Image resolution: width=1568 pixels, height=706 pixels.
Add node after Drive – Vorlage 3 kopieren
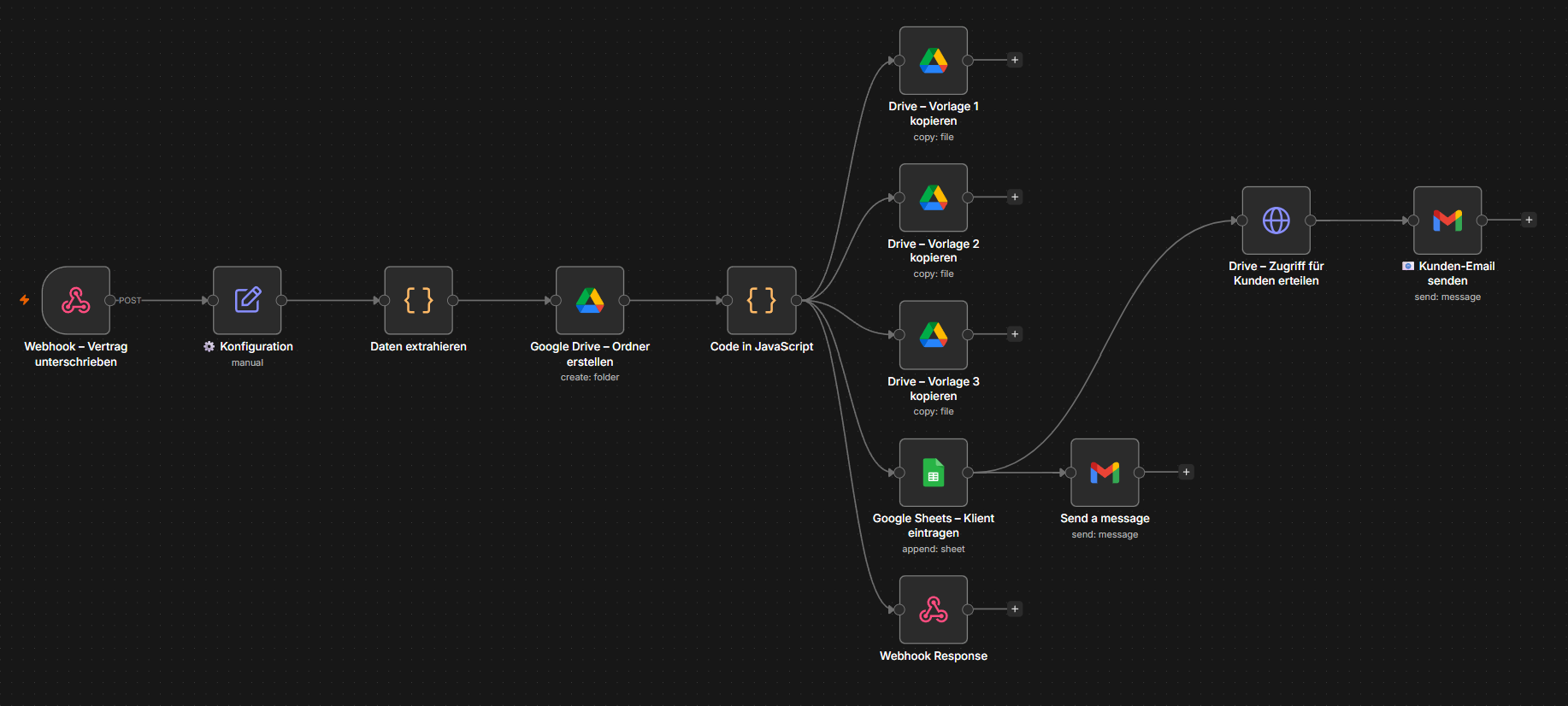pyautogui.click(x=1015, y=334)
